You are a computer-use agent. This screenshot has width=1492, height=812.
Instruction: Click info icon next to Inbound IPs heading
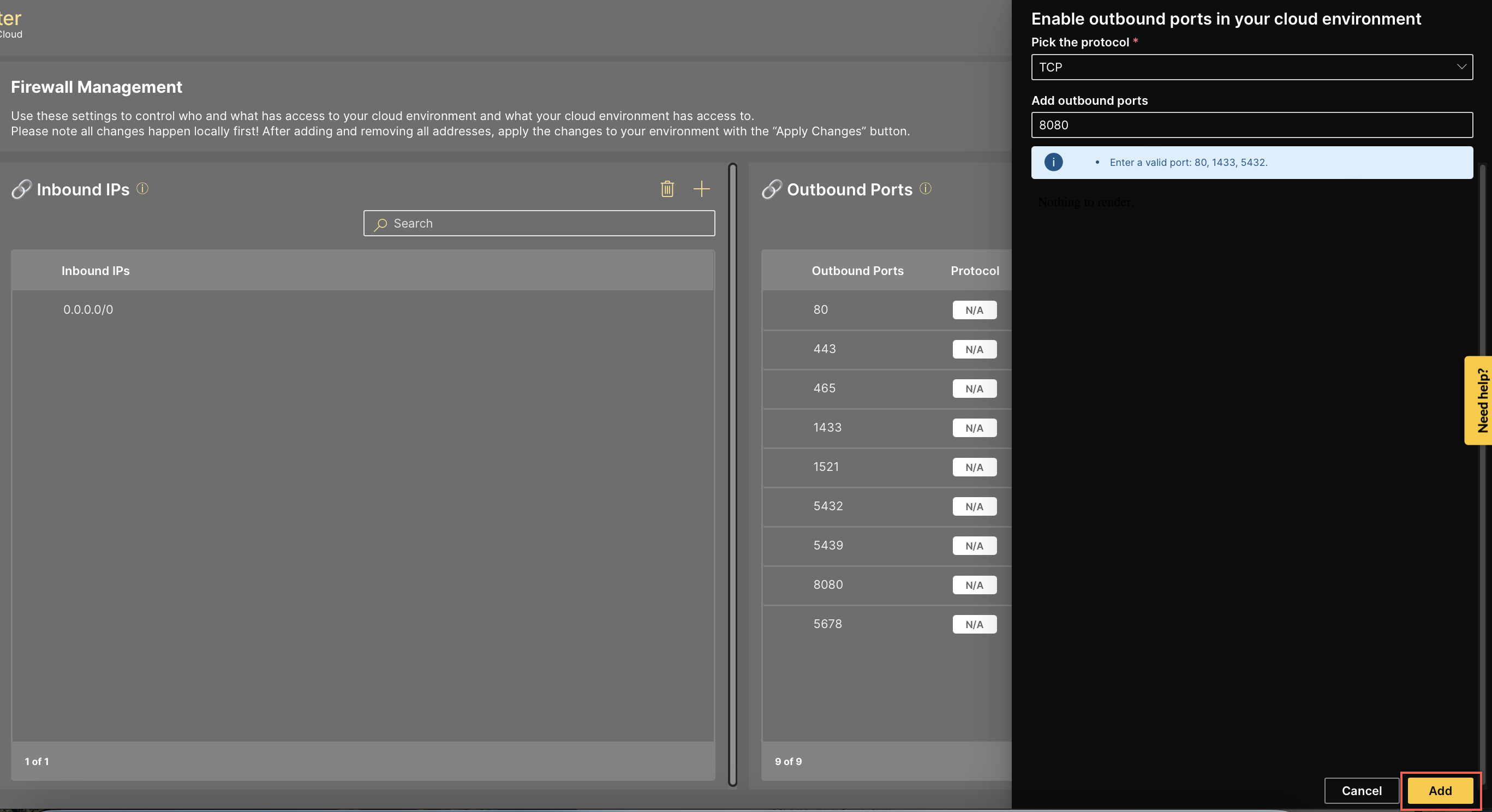(142, 189)
